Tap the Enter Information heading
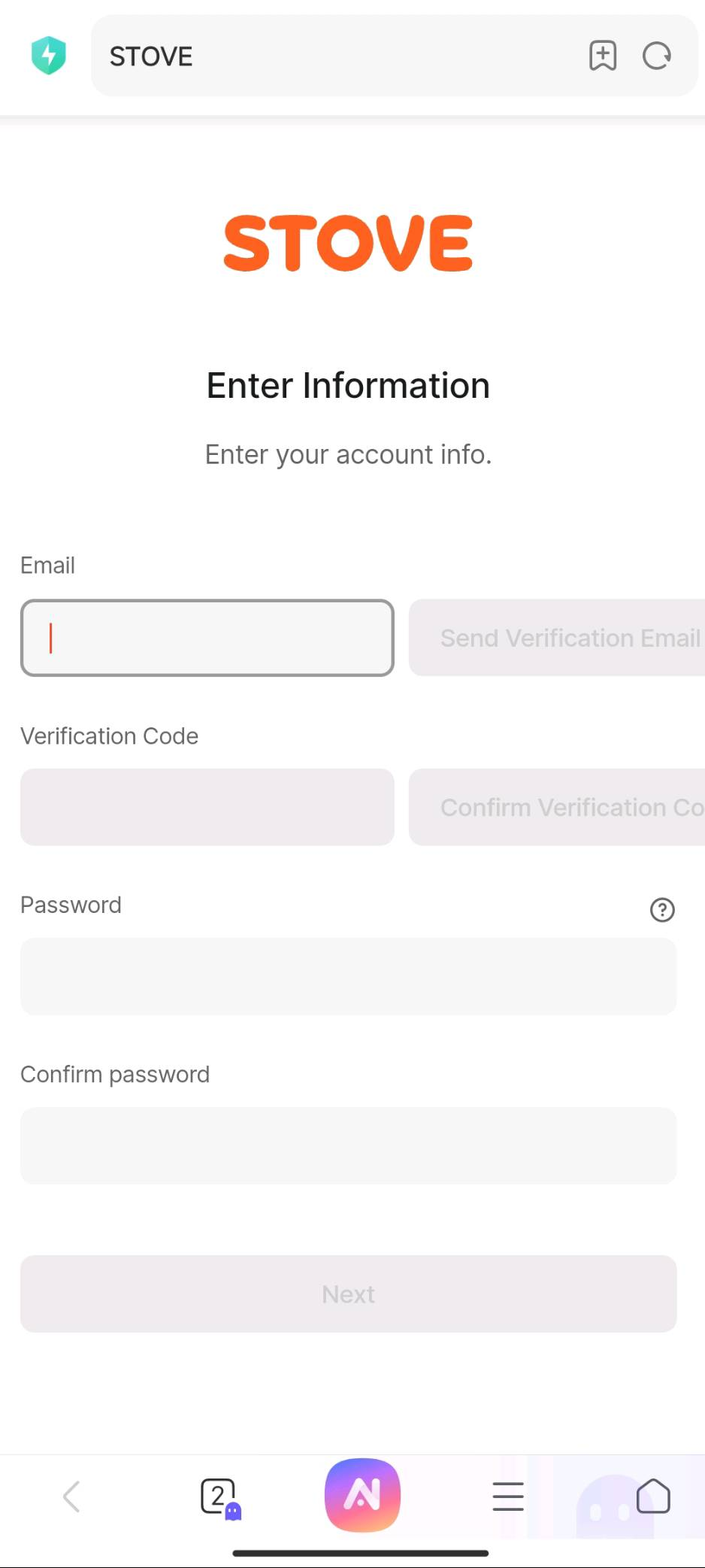Screen dimensions: 705x1568 pos(348,386)
